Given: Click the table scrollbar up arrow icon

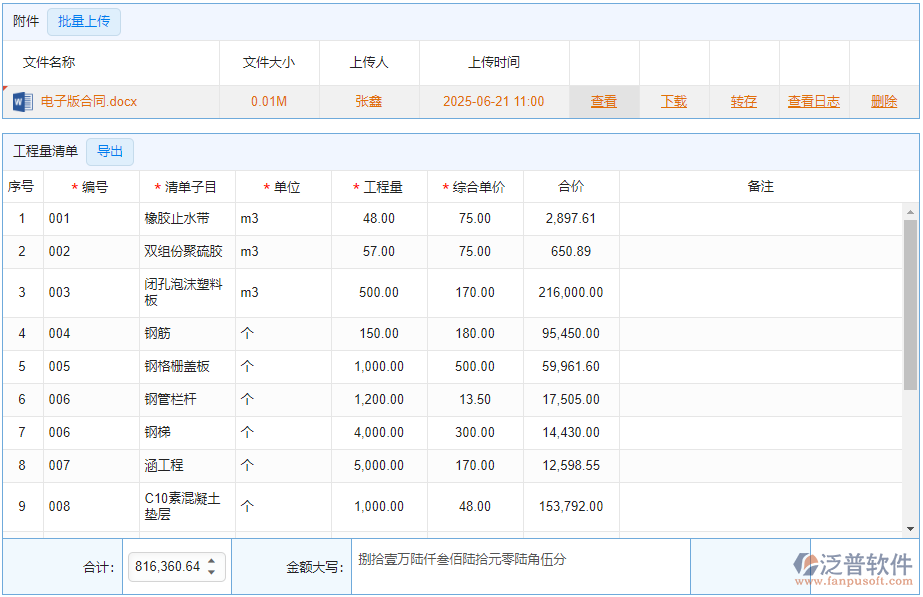Looking at the screenshot, I should coord(910,210).
